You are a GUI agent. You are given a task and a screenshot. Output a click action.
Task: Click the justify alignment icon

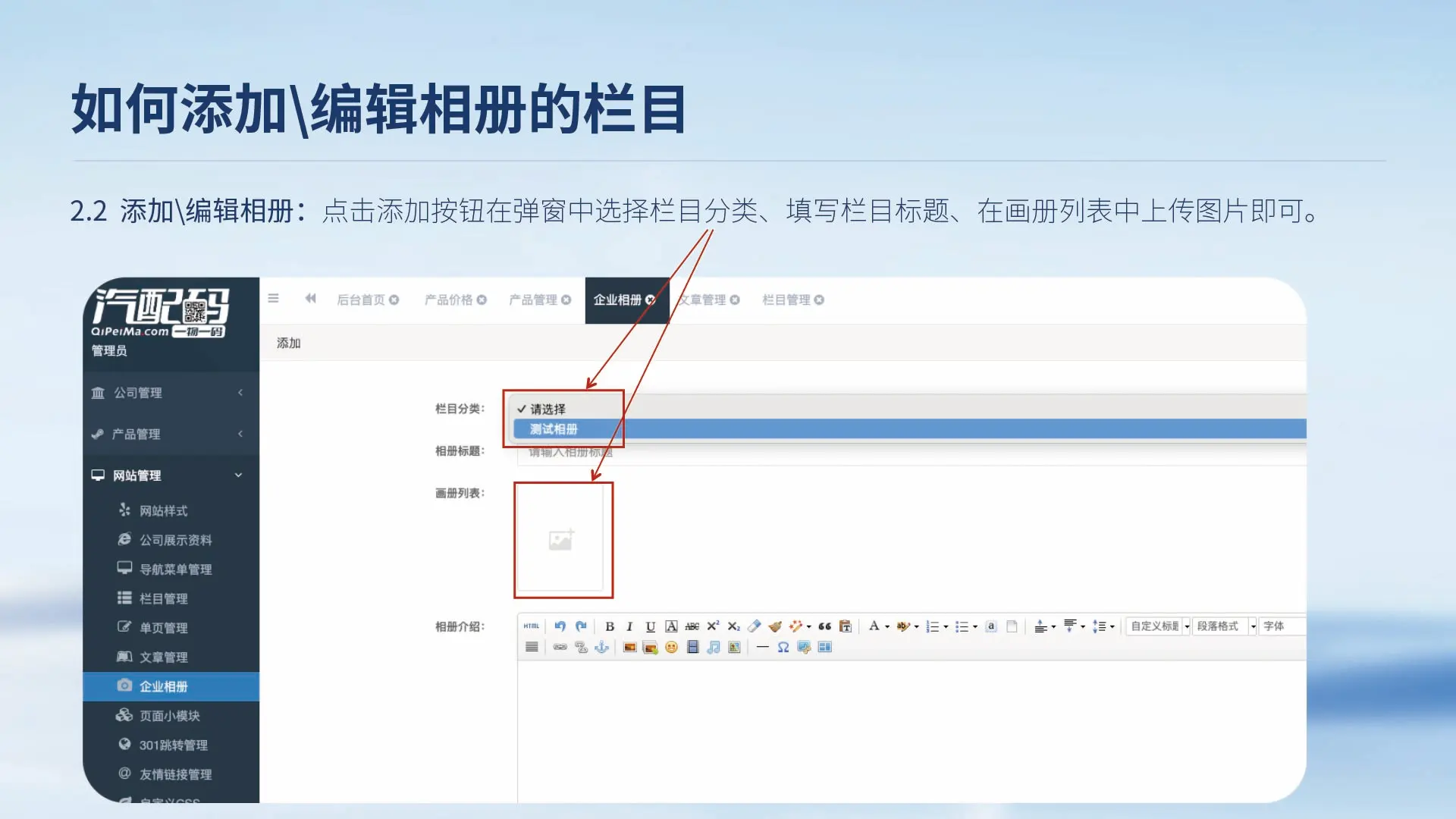click(x=532, y=647)
